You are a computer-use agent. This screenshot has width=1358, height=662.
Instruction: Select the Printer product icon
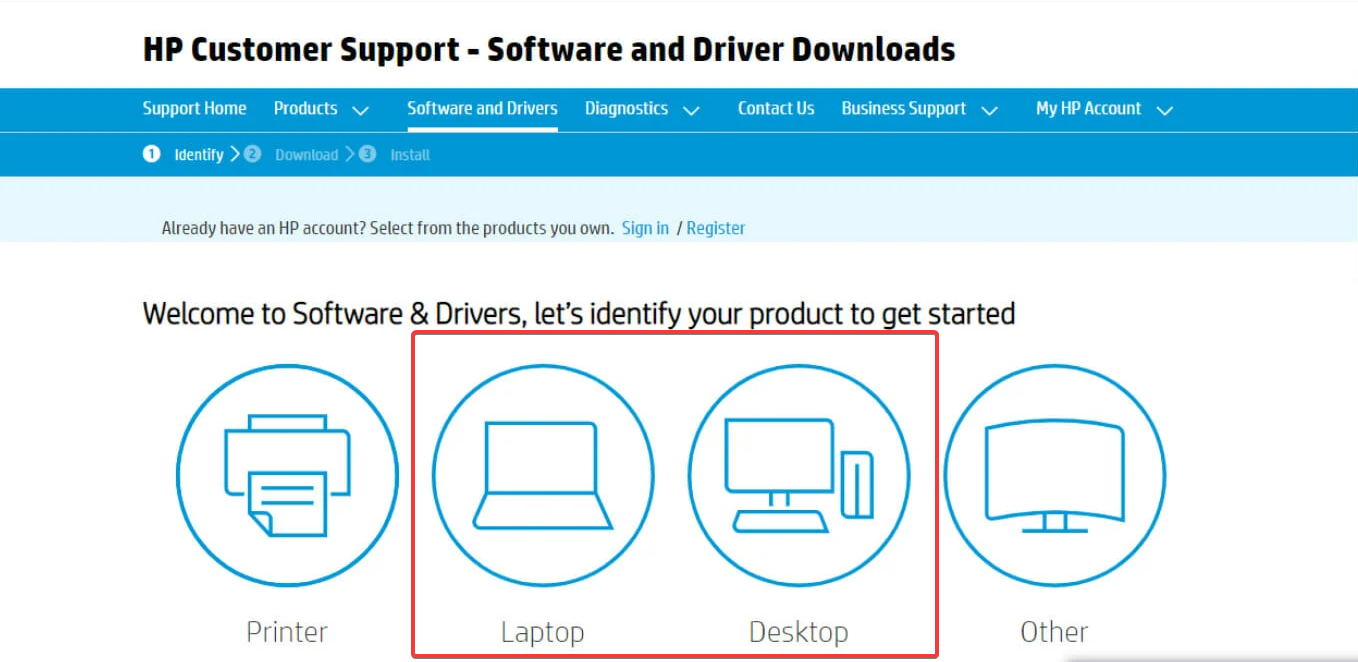point(287,475)
